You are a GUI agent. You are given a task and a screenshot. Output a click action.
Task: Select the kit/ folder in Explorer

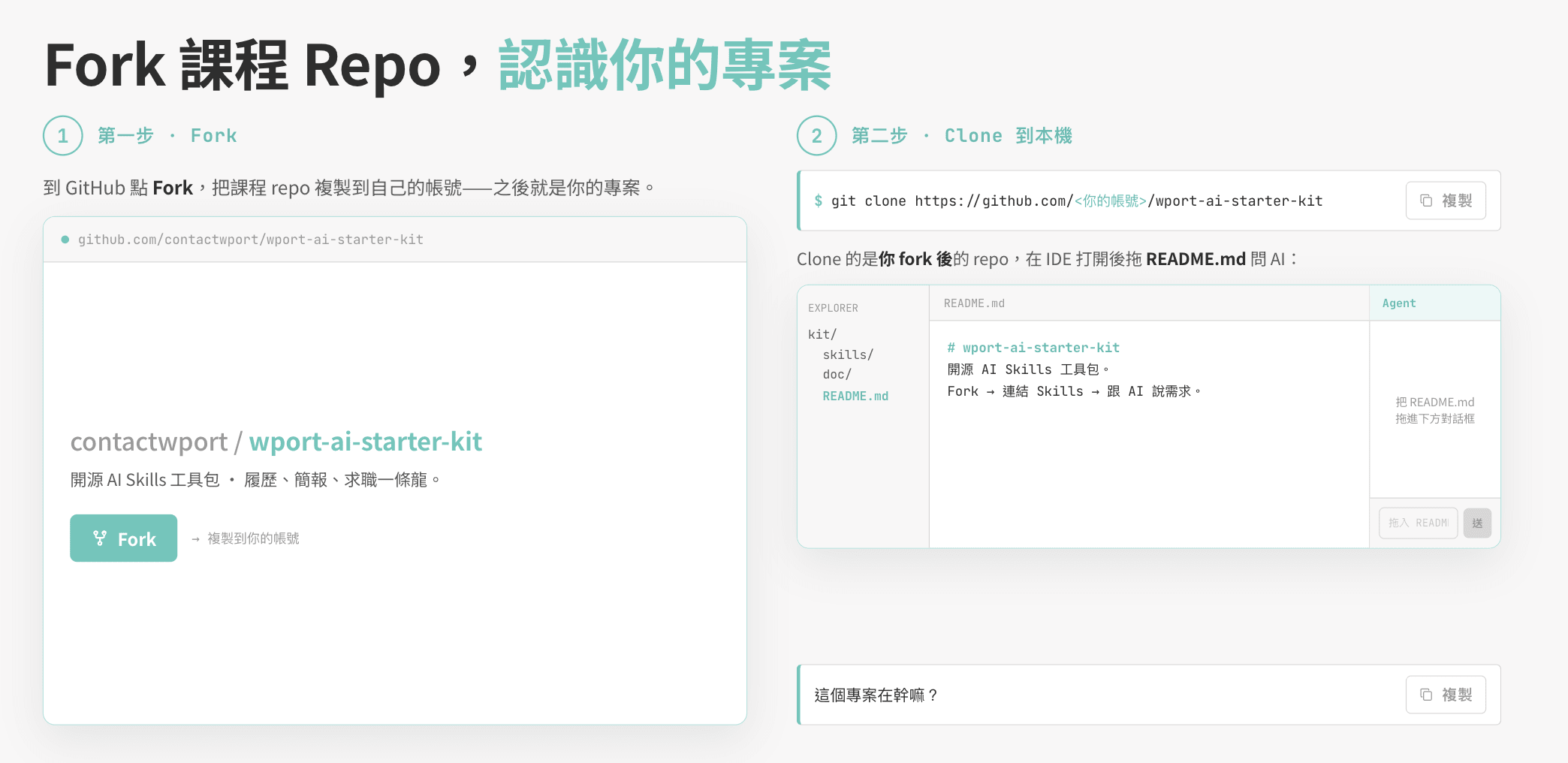coord(822,334)
